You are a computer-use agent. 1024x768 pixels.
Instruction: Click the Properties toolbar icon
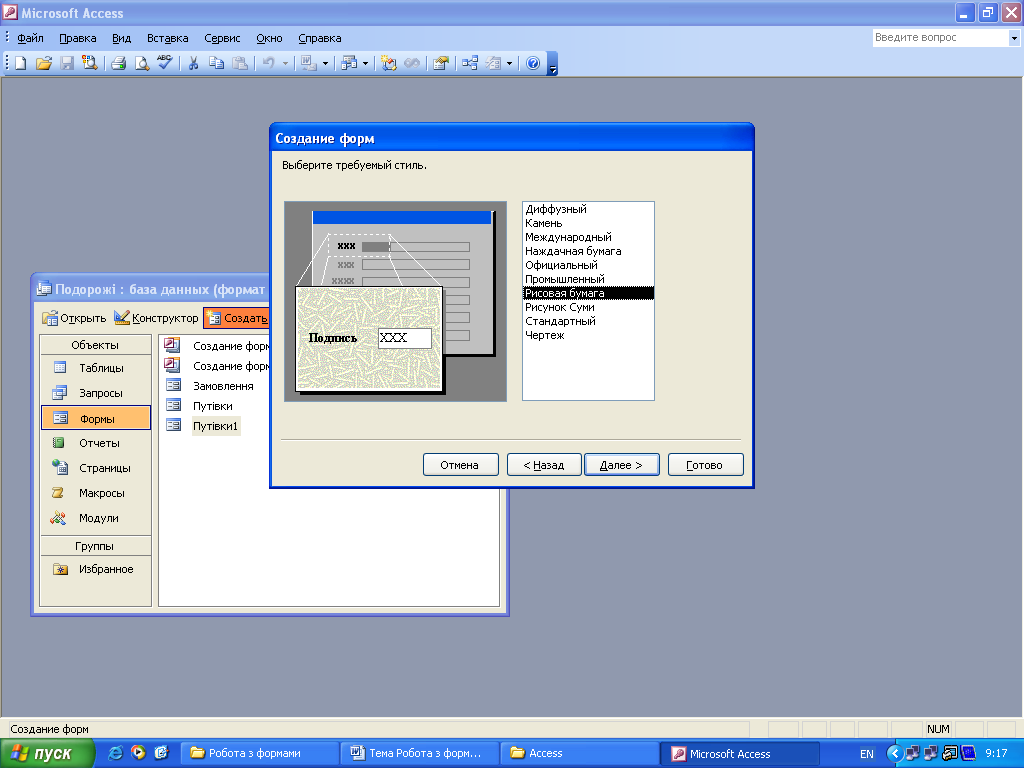(441, 63)
